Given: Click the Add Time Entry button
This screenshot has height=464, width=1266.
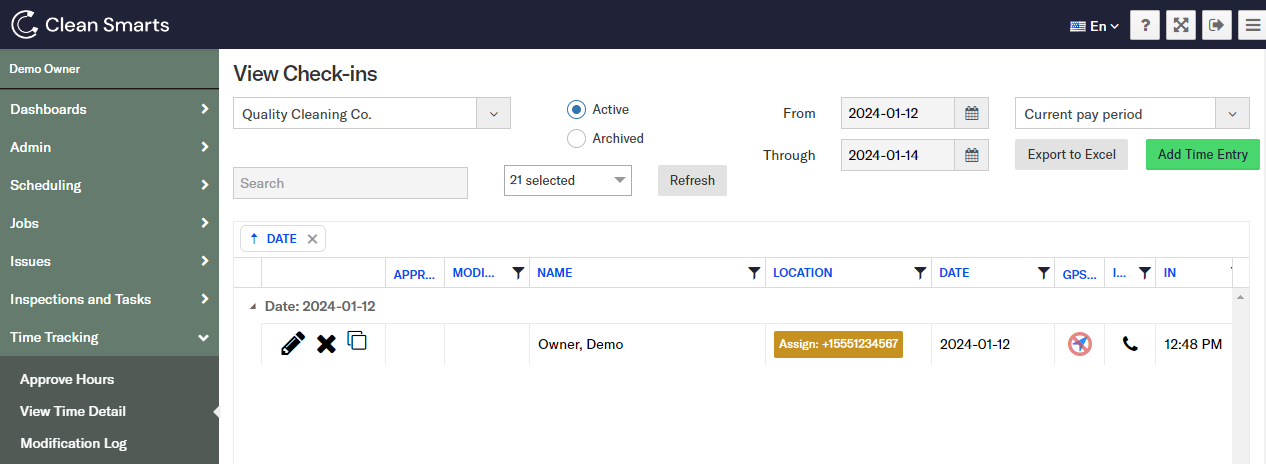Looking at the screenshot, I should pyautogui.click(x=1202, y=155).
